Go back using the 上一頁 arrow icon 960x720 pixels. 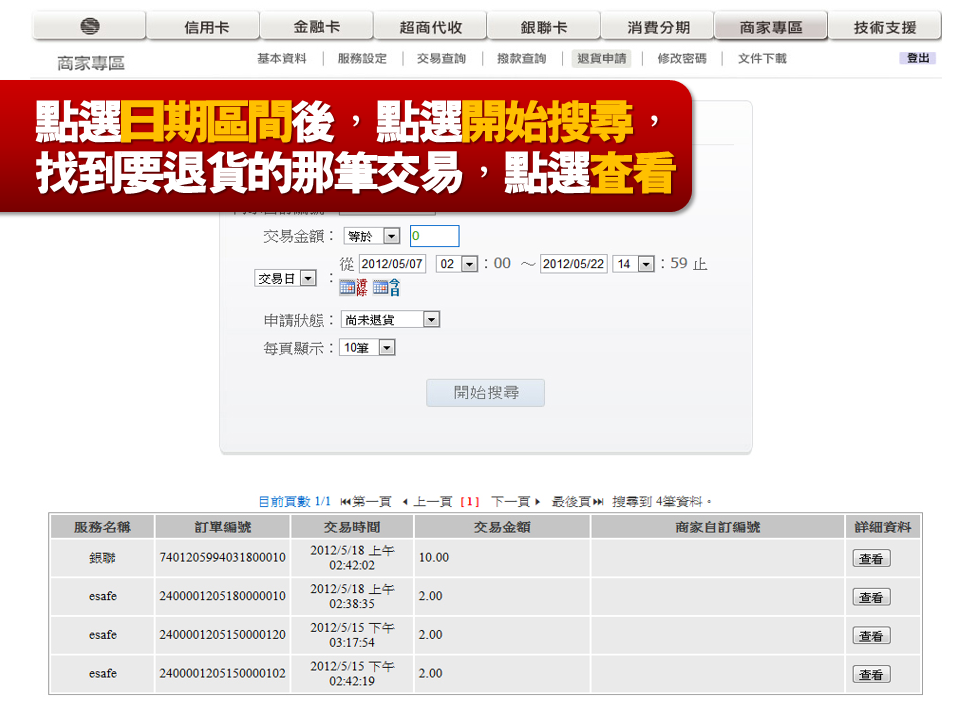406,493
